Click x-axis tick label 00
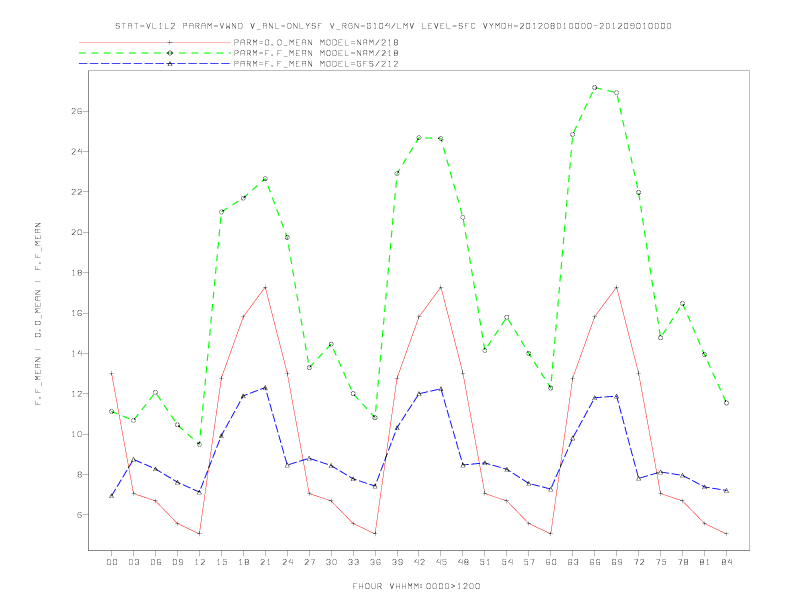This screenshot has height=612, width=792. click(x=112, y=562)
